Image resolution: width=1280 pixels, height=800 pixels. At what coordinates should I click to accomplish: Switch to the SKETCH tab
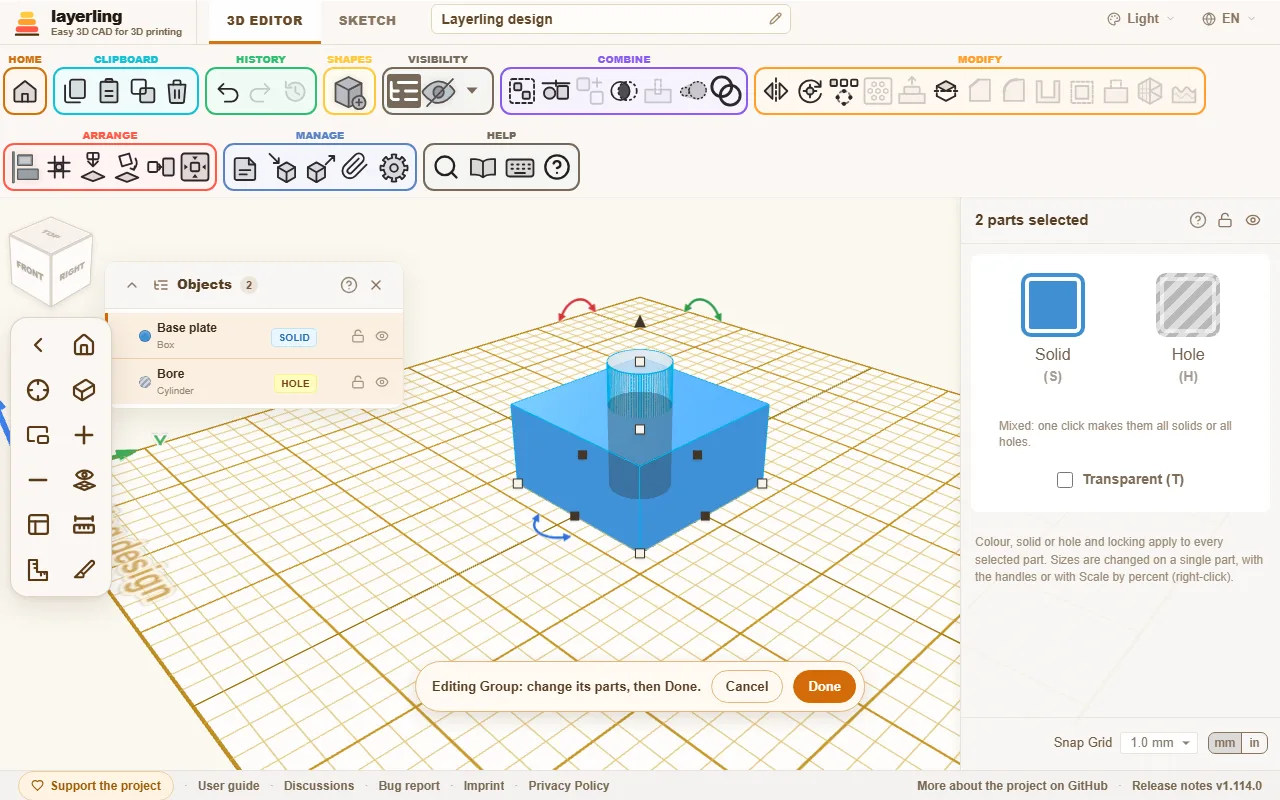point(367,20)
